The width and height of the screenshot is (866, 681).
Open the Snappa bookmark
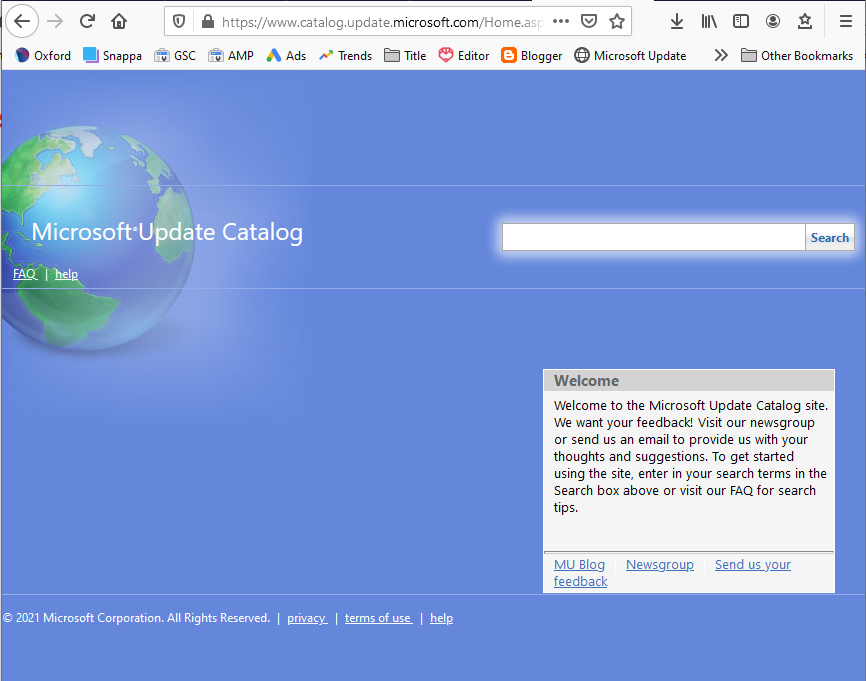[x=112, y=56]
